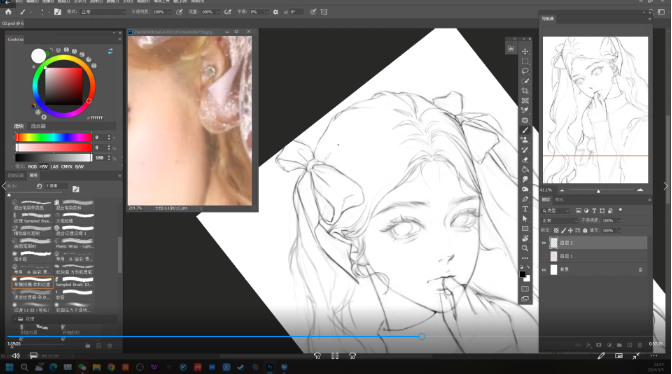This screenshot has width=672, height=374.
Task: Exit fullscreen in video player
Action: [x=636, y=356]
